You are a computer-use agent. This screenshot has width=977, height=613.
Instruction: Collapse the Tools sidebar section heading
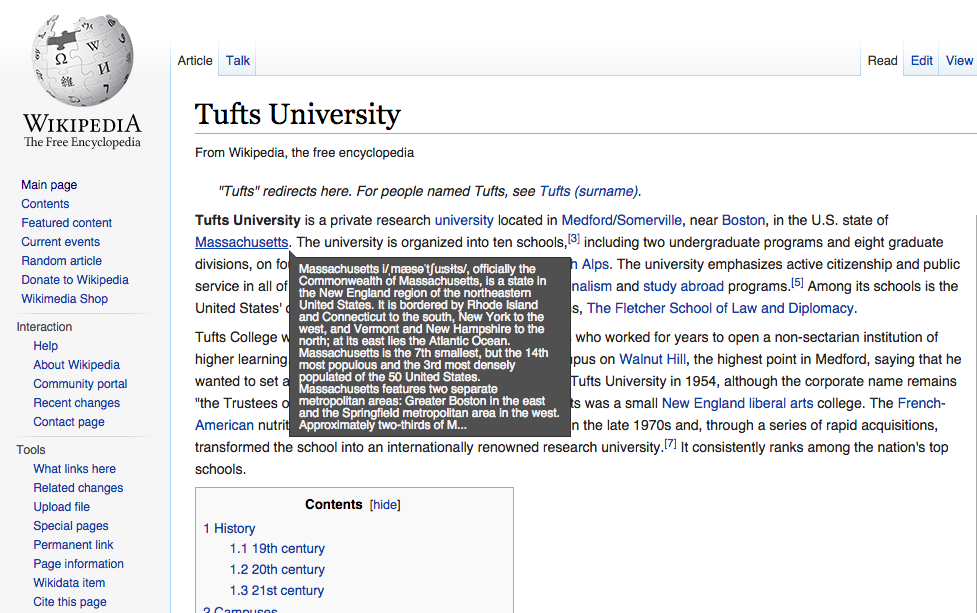pyautogui.click(x=31, y=450)
